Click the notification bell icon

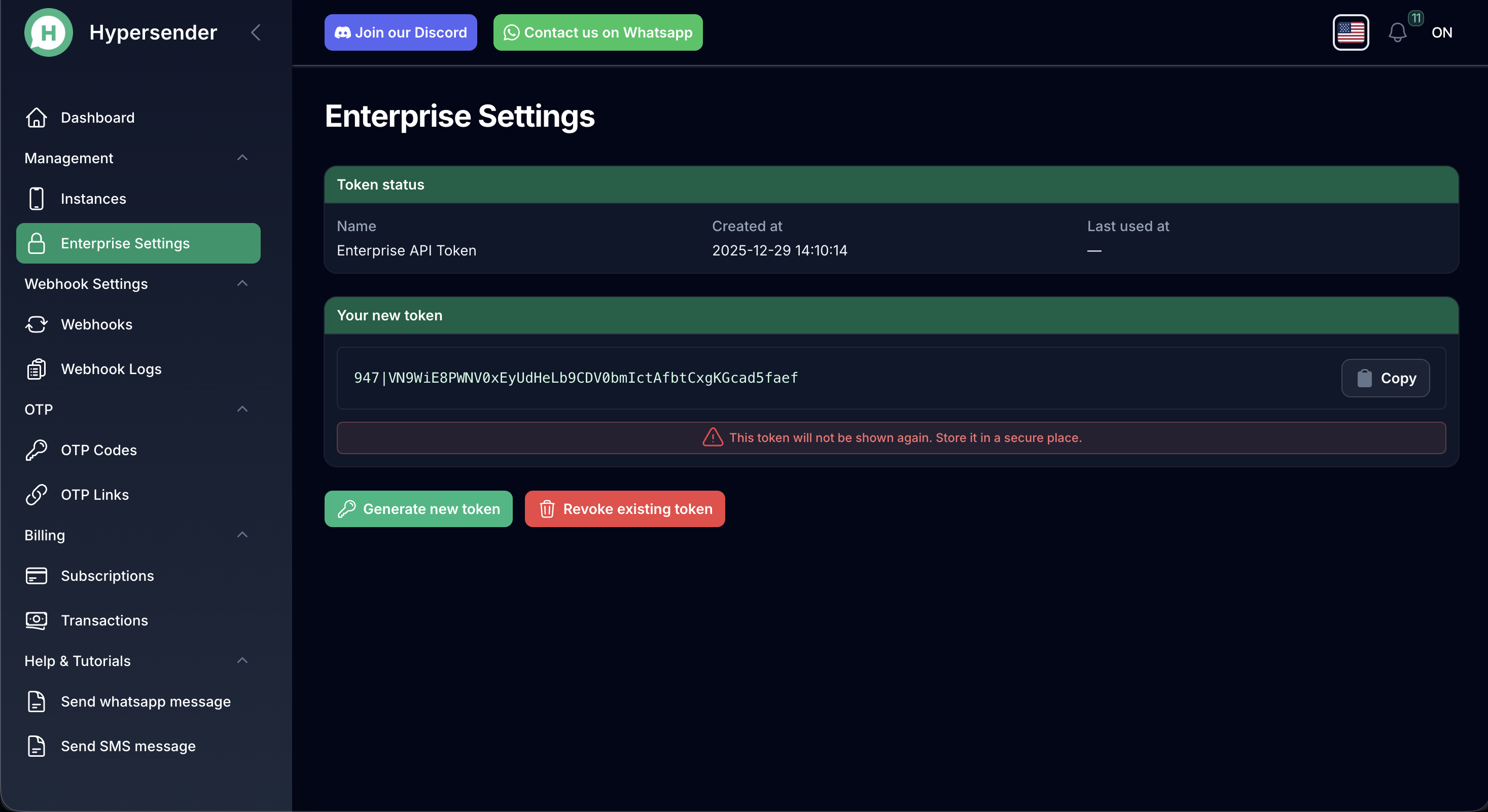click(1398, 32)
